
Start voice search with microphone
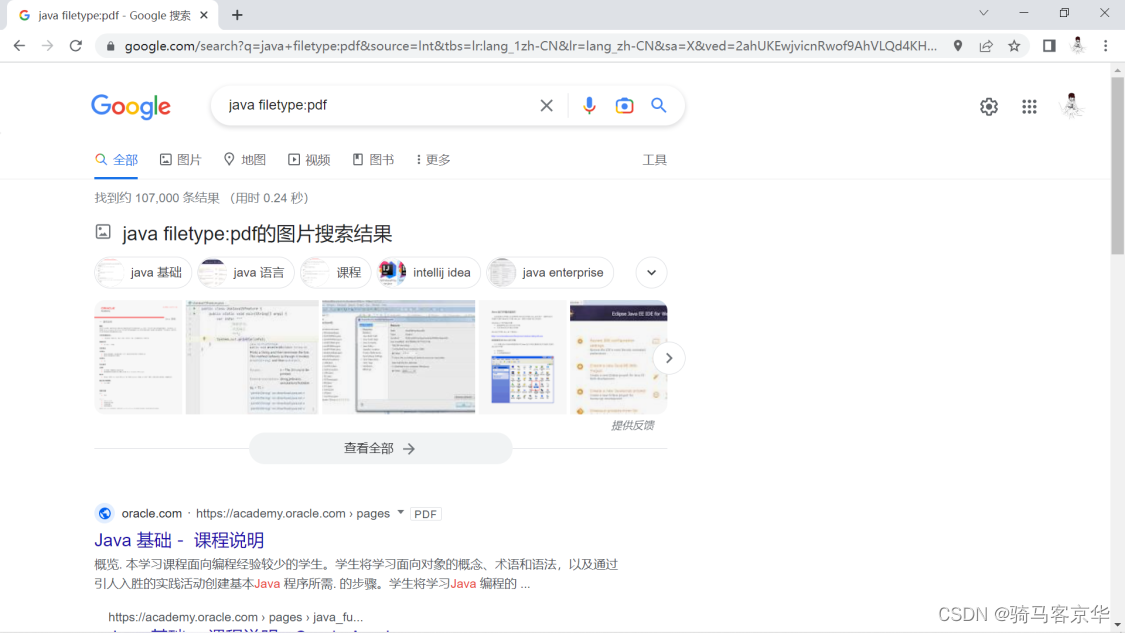click(x=589, y=106)
